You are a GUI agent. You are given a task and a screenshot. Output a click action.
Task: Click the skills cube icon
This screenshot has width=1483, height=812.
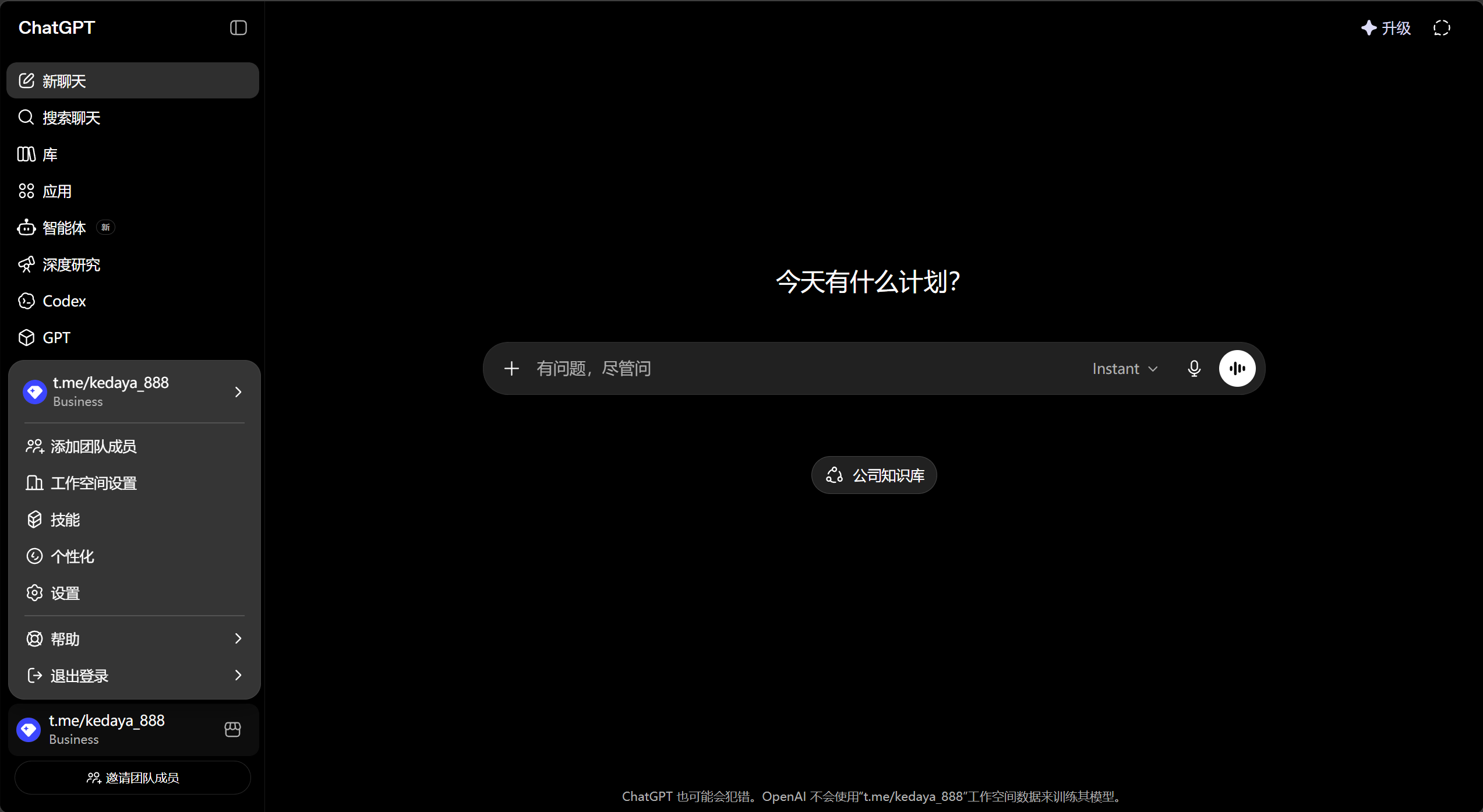coord(34,520)
